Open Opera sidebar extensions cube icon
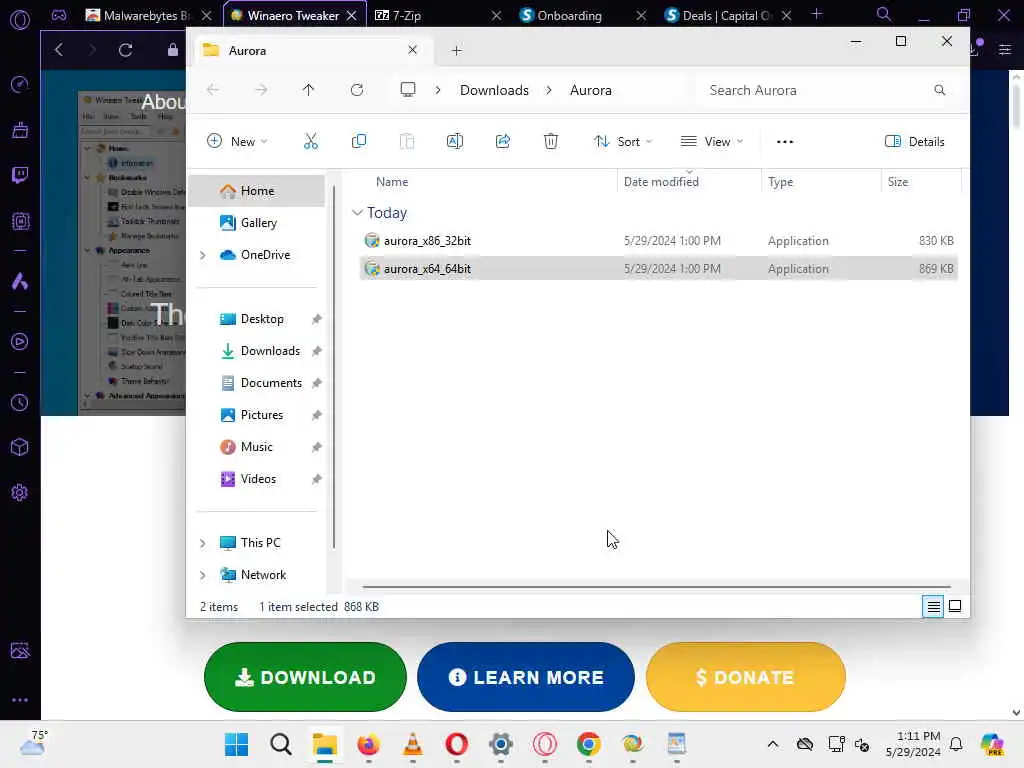 click(20, 447)
